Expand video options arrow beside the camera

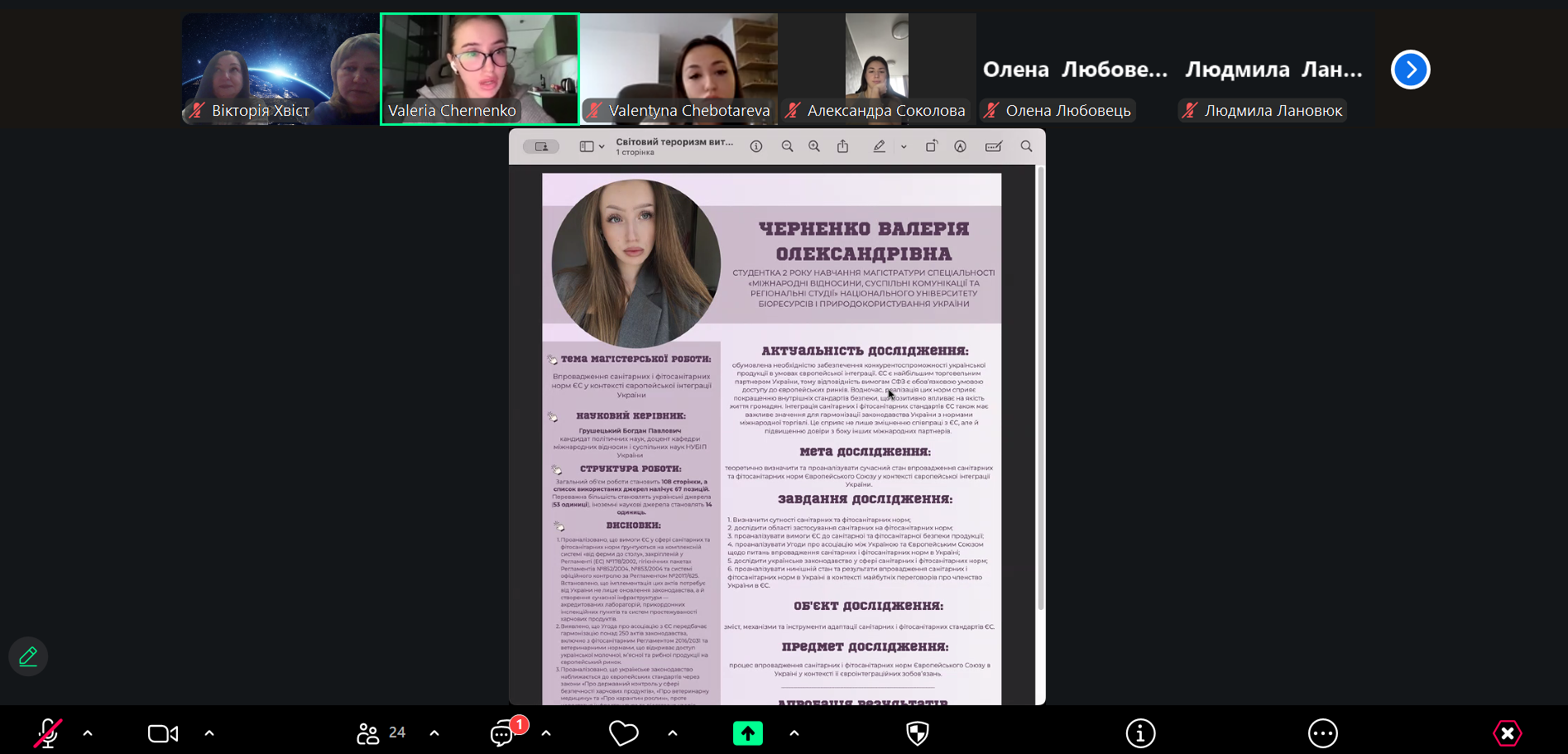tap(209, 733)
